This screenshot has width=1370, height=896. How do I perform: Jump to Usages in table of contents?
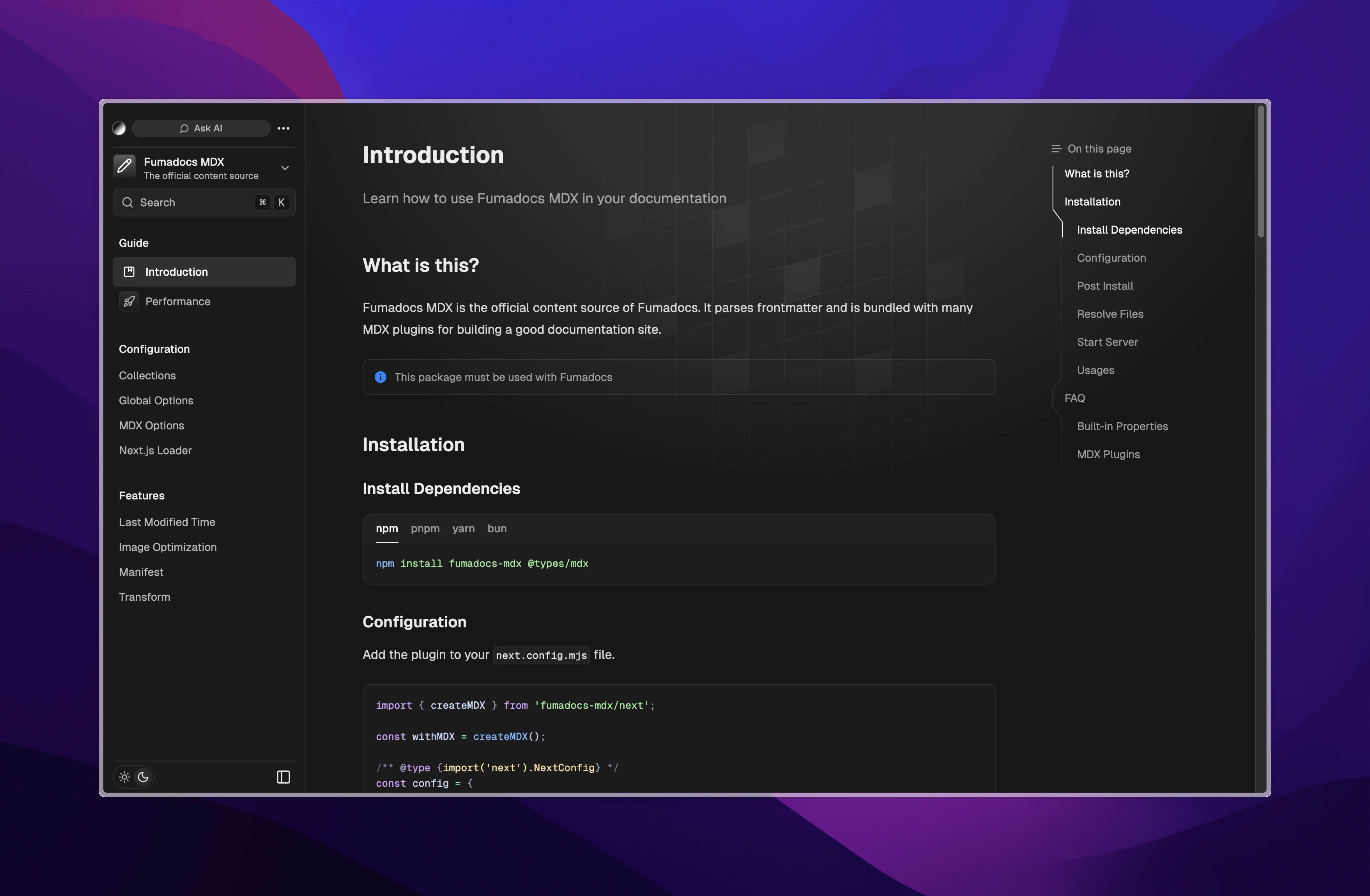coord(1095,371)
